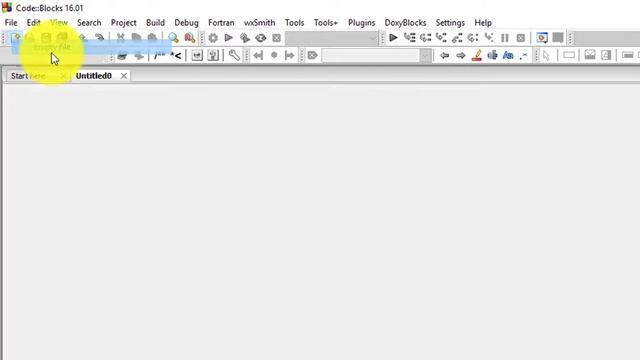This screenshot has width=640, height=360.
Task: Expand the incremental search history dropdown arrow
Action: [425, 56]
